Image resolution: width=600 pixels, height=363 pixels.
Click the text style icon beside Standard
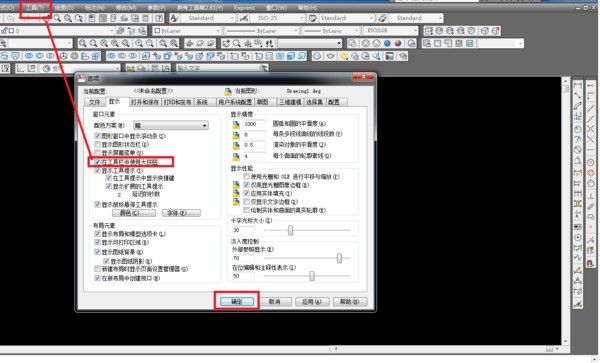tap(174, 18)
